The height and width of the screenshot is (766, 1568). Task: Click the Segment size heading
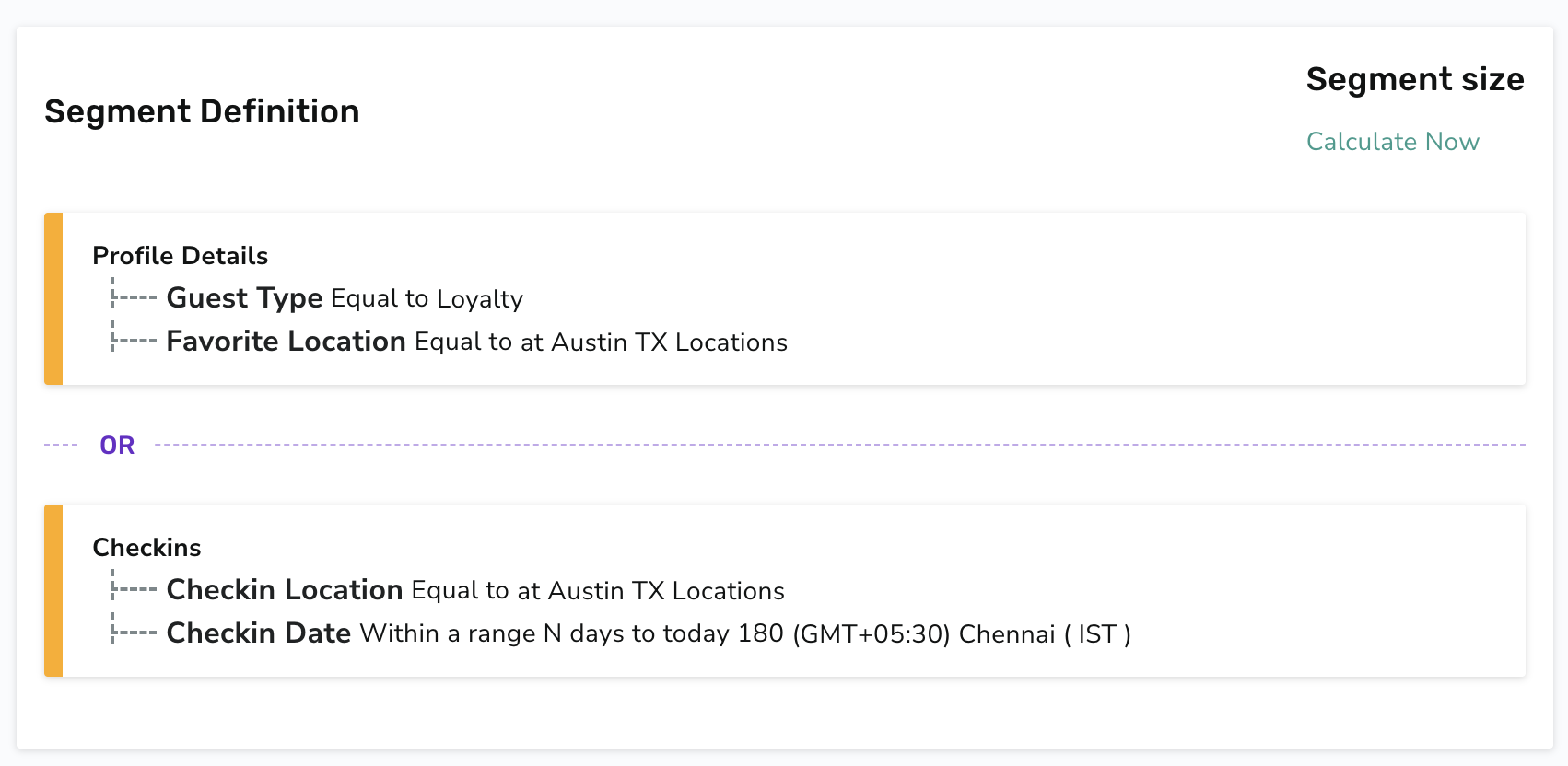[x=1415, y=79]
